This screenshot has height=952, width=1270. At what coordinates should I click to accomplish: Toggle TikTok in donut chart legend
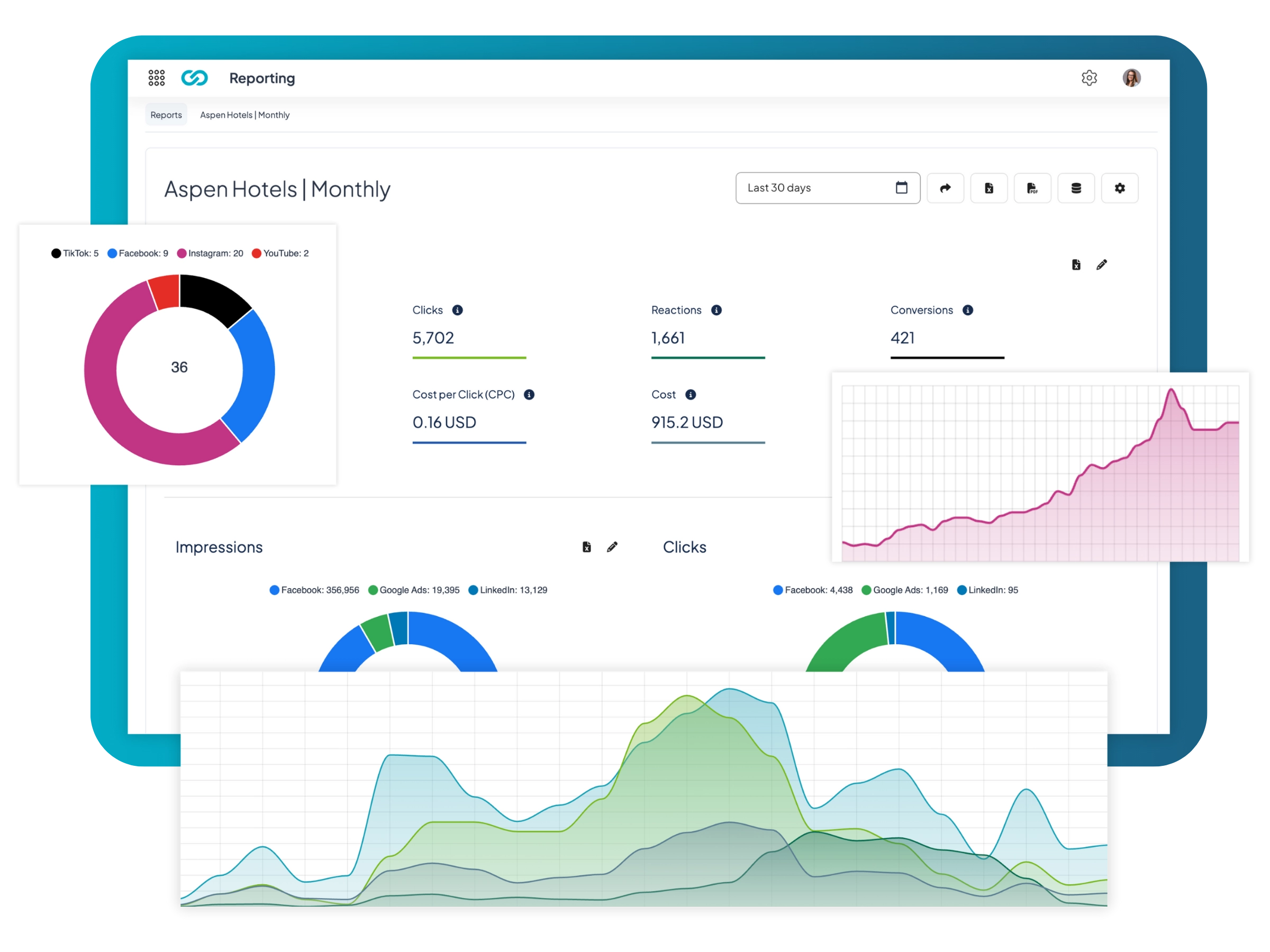click(x=75, y=253)
